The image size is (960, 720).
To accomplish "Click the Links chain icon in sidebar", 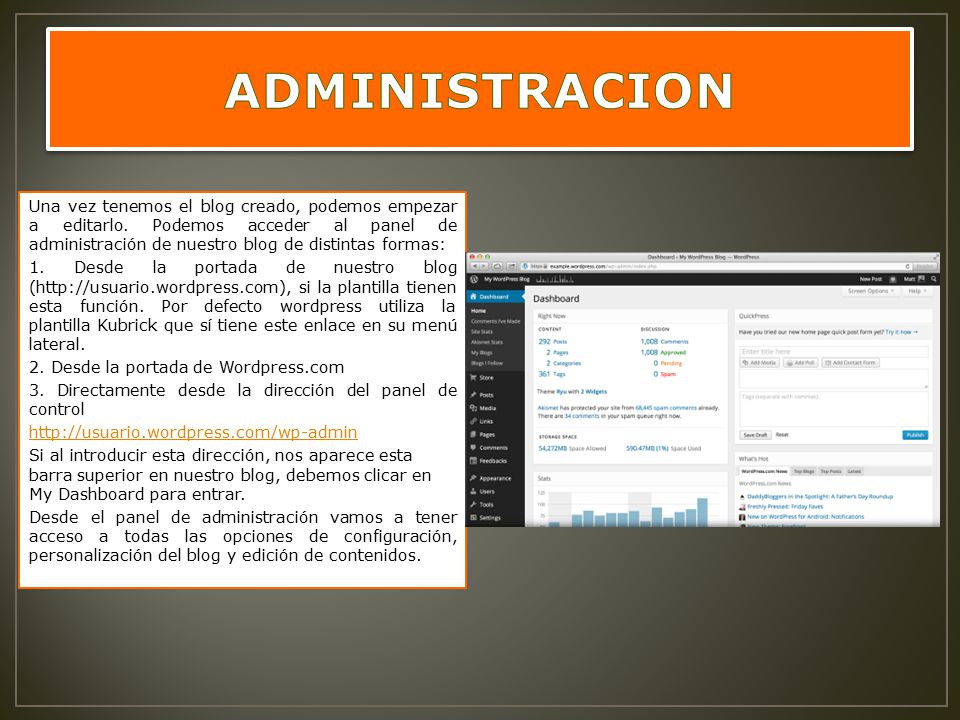I will 473,421.
